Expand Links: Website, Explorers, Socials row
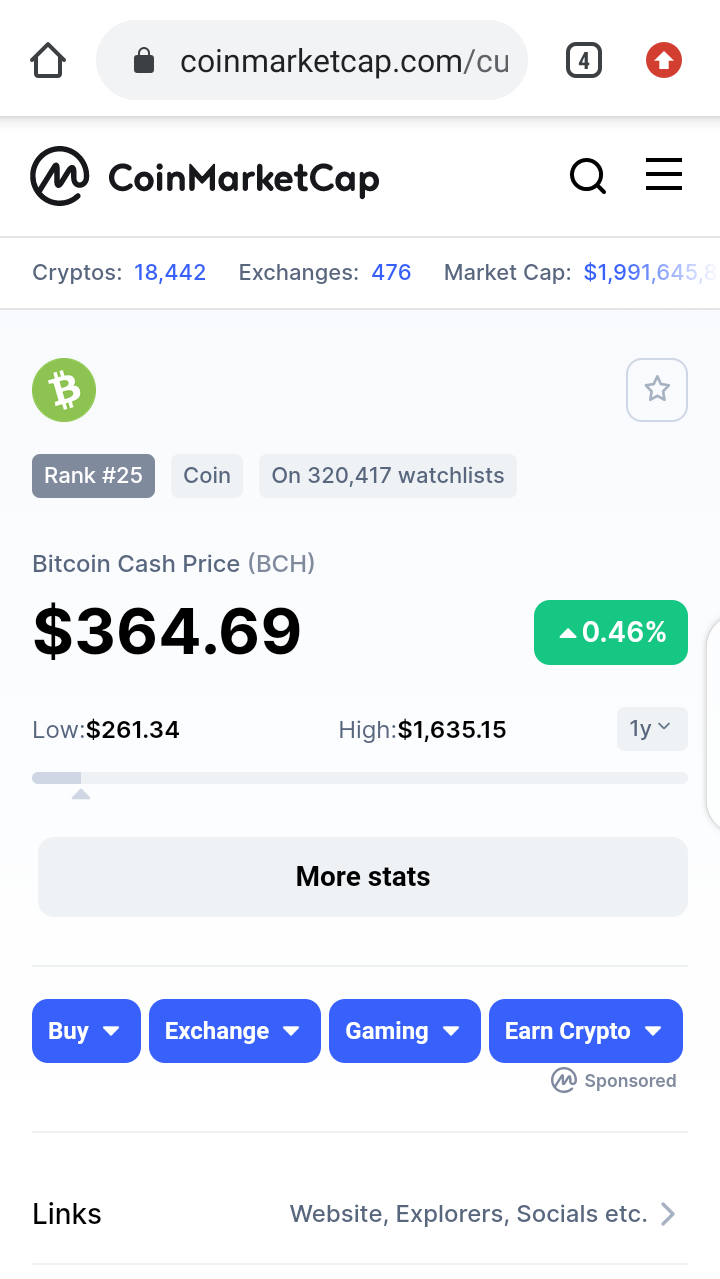Image resolution: width=720 pixels, height=1279 pixels. [x=360, y=1214]
